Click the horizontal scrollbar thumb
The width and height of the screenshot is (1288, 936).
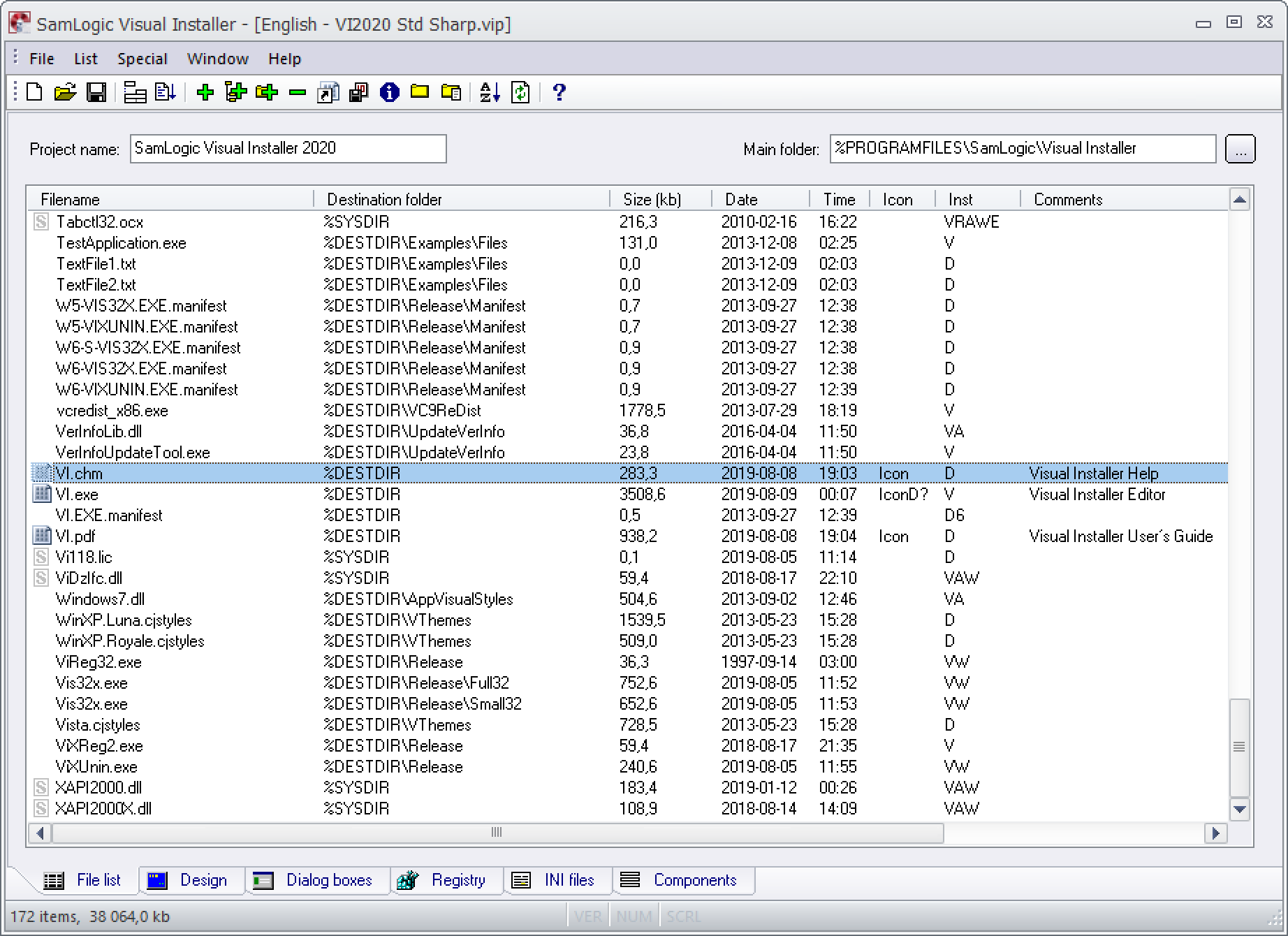pyautogui.click(x=497, y=833)
